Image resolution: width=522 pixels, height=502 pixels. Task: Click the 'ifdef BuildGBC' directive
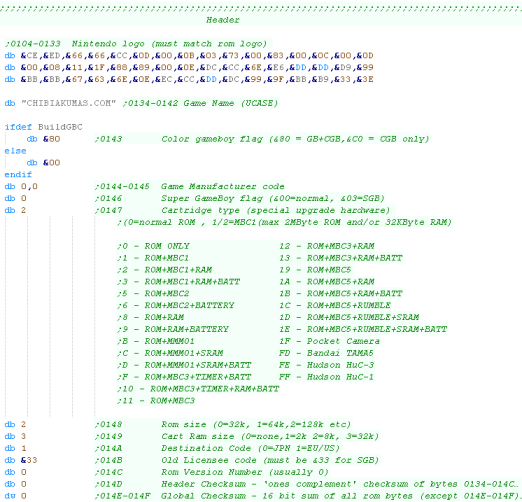point(43,127)
